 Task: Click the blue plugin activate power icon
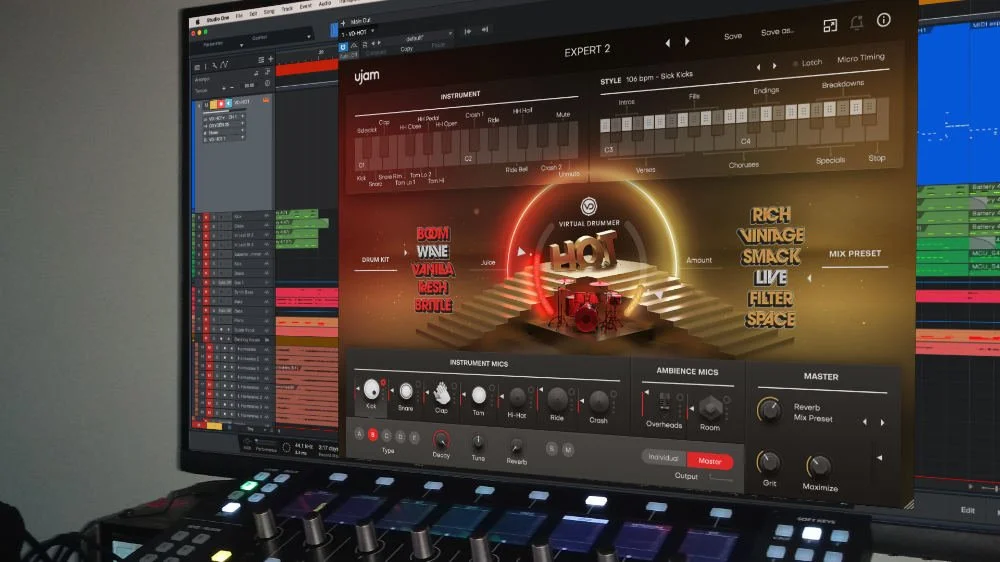tap(343, 47)
